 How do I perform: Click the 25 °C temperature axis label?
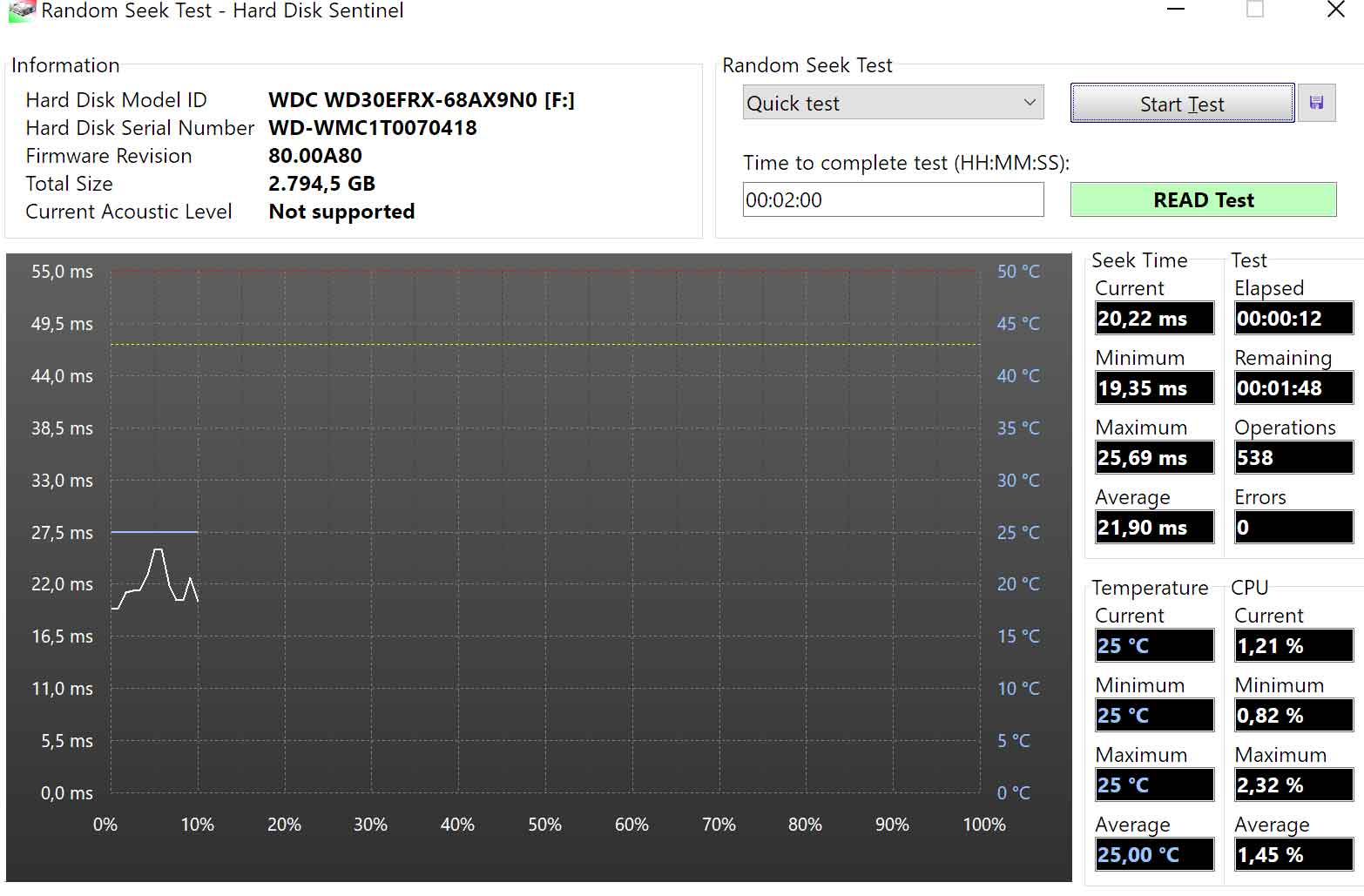tap(1018, 532)
